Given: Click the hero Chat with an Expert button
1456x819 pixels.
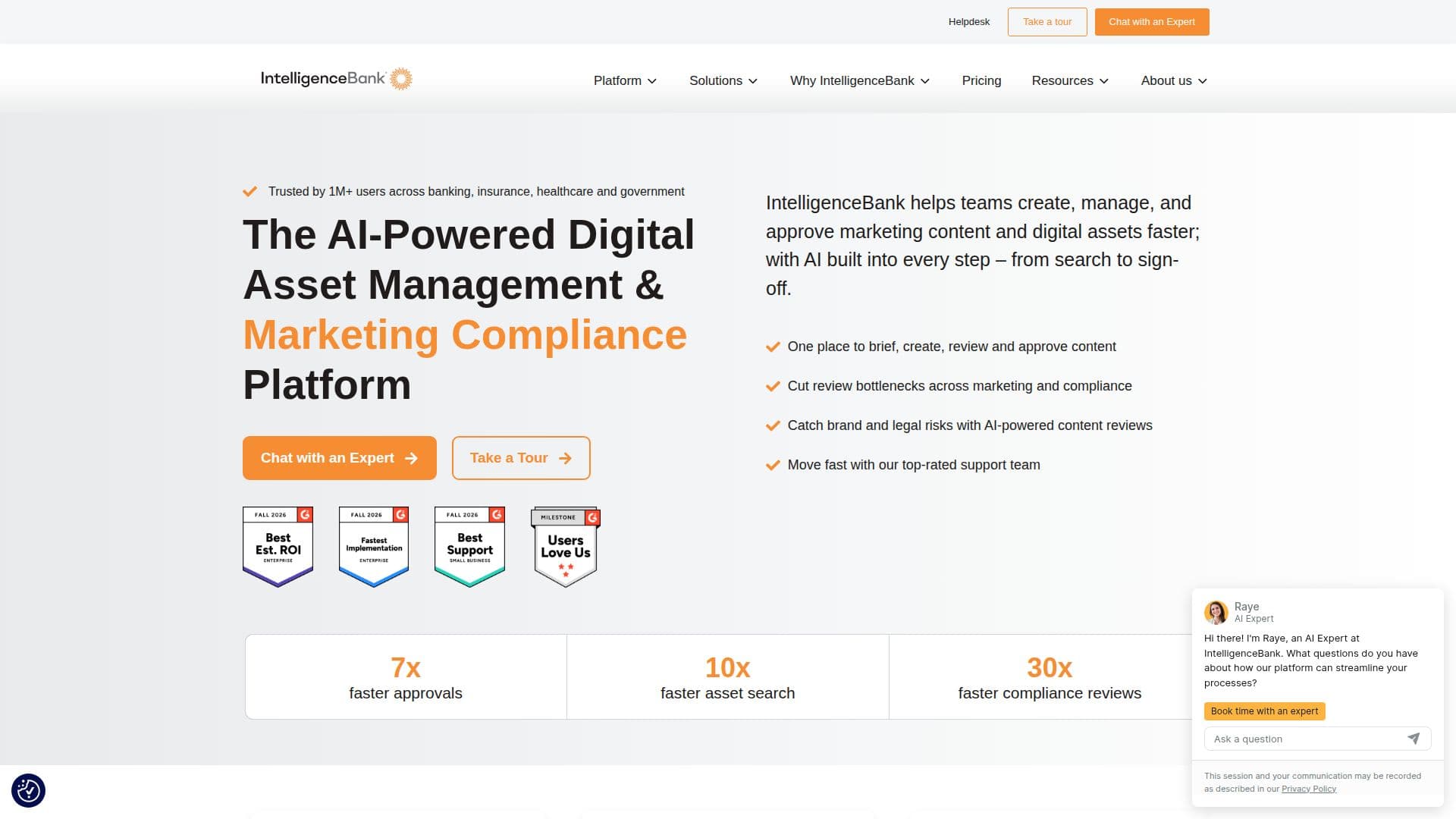Looking at the screenshot, I should [x=340, y=458].
